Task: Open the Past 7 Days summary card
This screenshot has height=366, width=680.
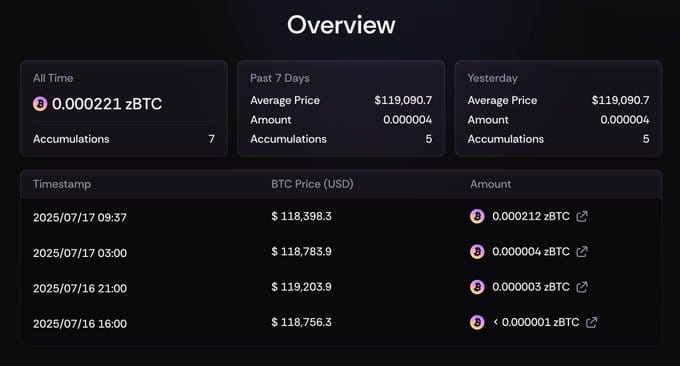Action: tap(341, 108)
